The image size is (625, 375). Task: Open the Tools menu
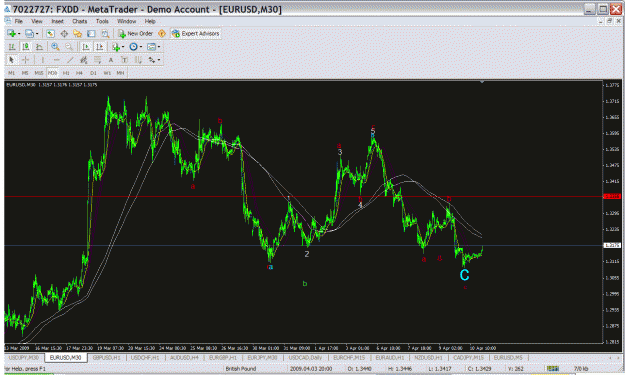click(102, 21)
